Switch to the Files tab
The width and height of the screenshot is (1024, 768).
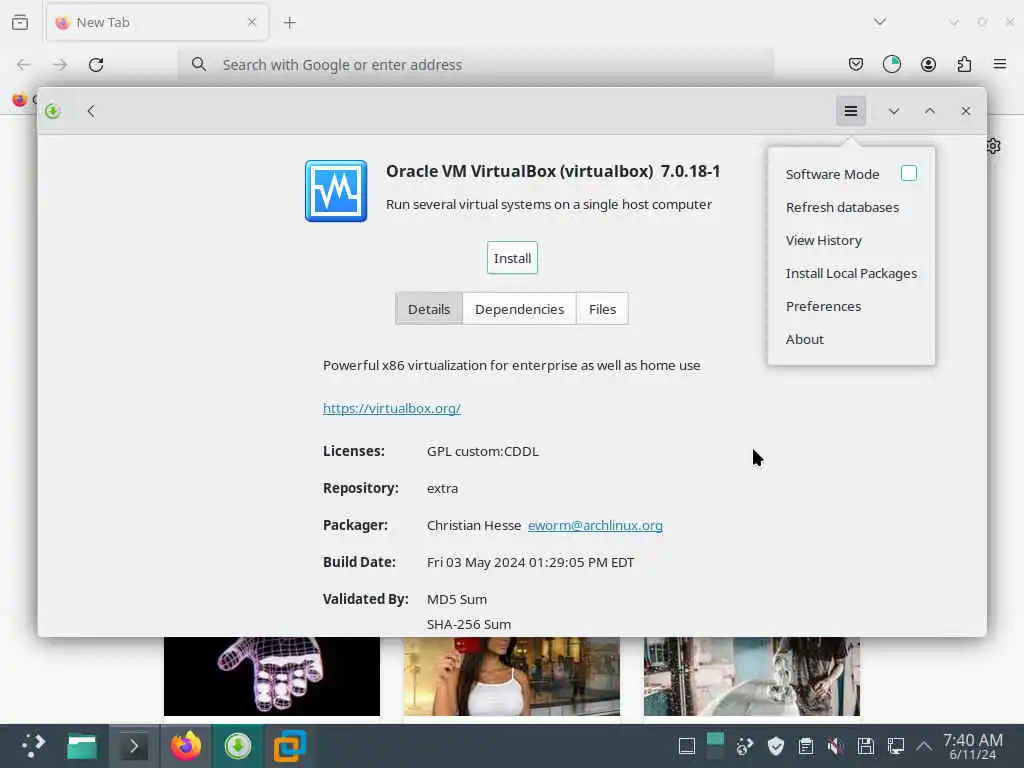coord(602,309)
